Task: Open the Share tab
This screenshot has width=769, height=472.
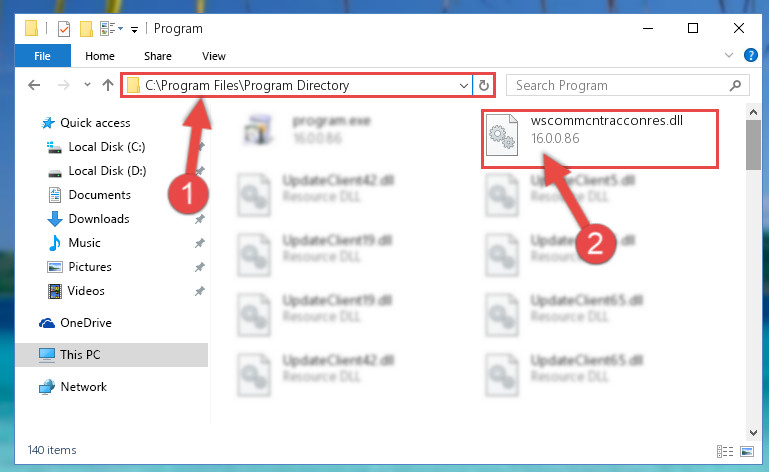Action: click(x=158, y=56)
